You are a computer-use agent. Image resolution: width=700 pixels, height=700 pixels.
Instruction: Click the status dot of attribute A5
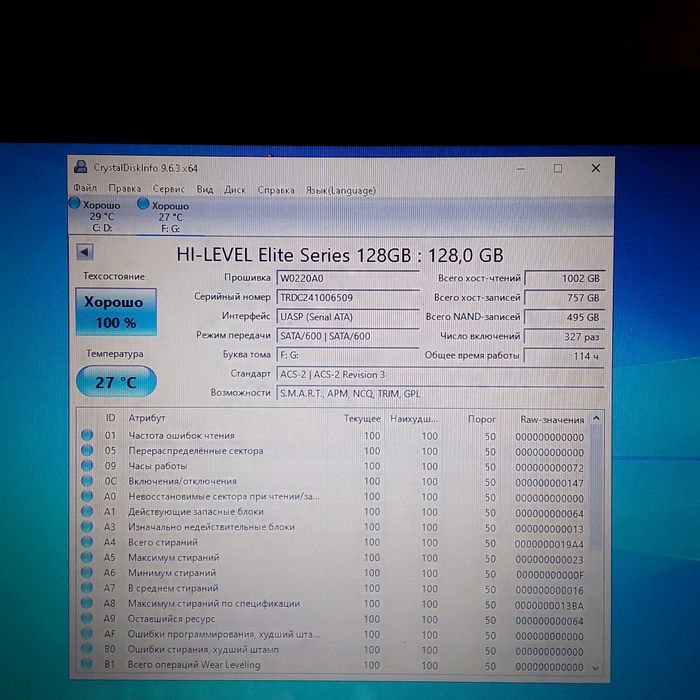pyautogui.click(x=87, y=557)
